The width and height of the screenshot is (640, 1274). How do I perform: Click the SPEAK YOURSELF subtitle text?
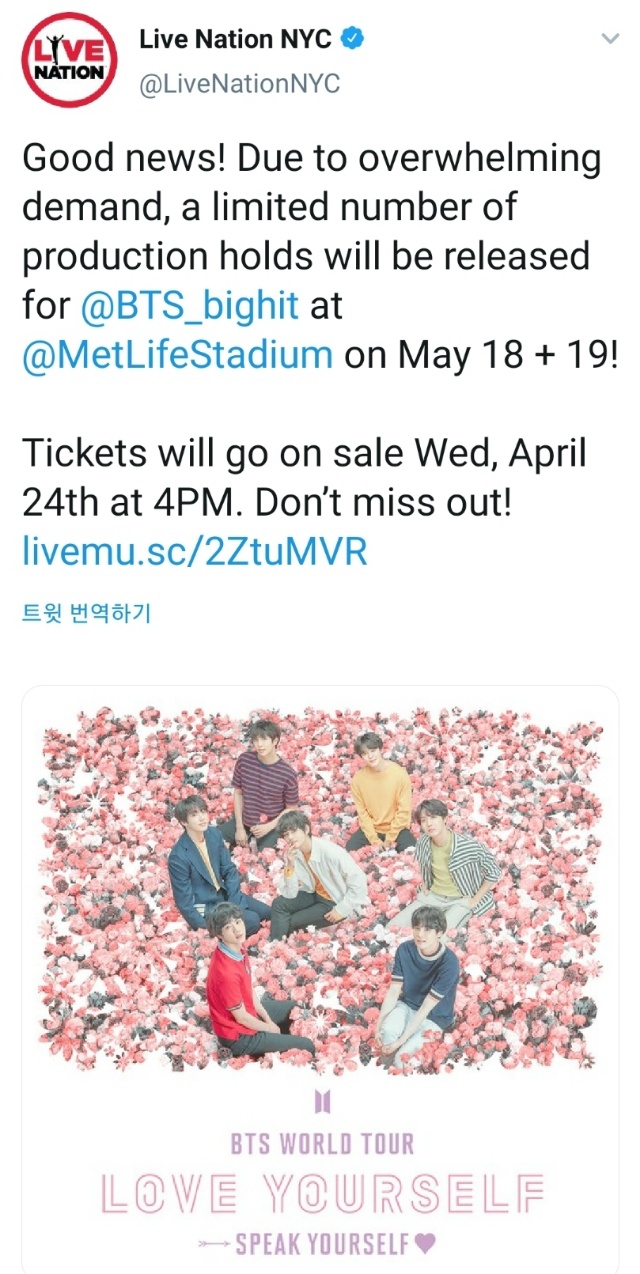click(322, 1244)
